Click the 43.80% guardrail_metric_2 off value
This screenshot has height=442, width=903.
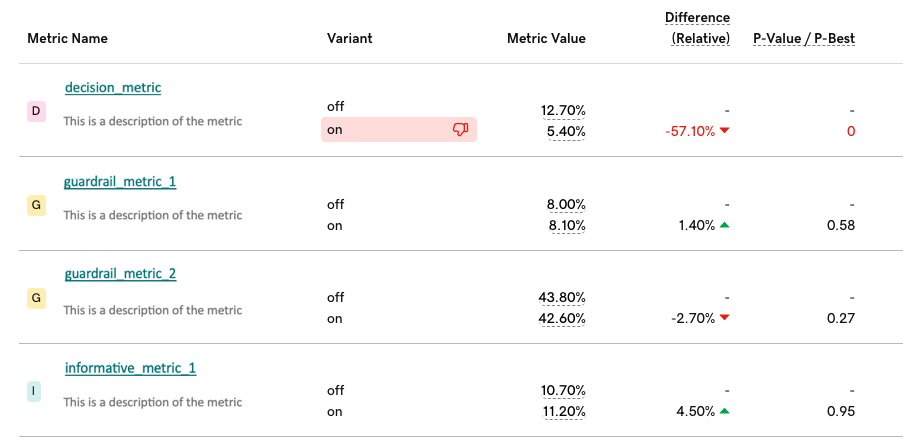click(562, 297)
